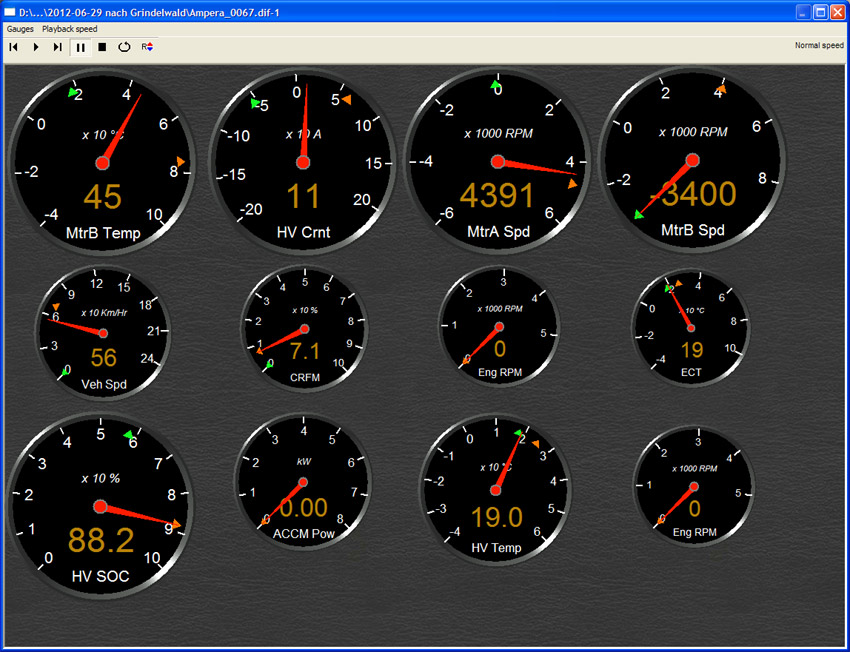Screen dimensions: 850x652
Task: Click the skip to start button
Action: pyautogui.click(x=13, y=46)
